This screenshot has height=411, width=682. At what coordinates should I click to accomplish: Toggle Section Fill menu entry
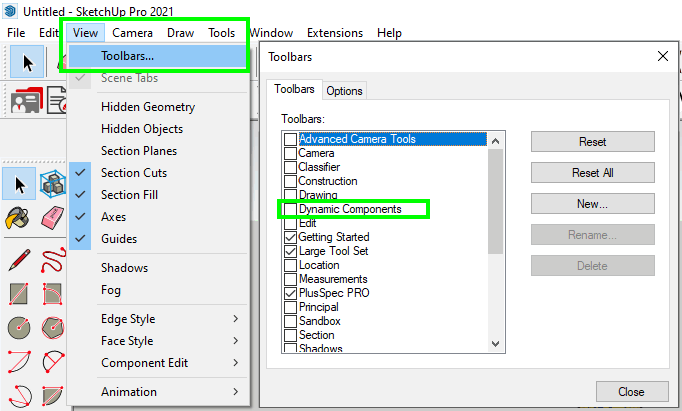158,194
